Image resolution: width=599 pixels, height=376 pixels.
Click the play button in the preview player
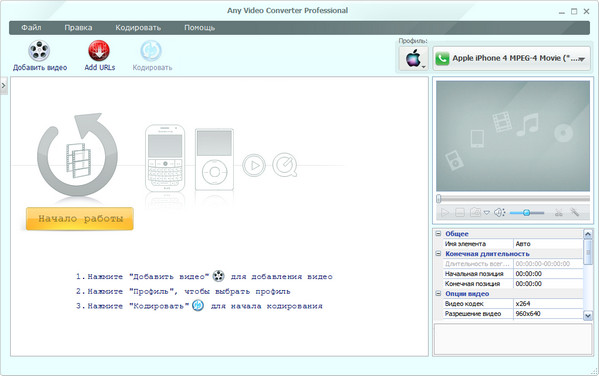[x=445, y=212]
